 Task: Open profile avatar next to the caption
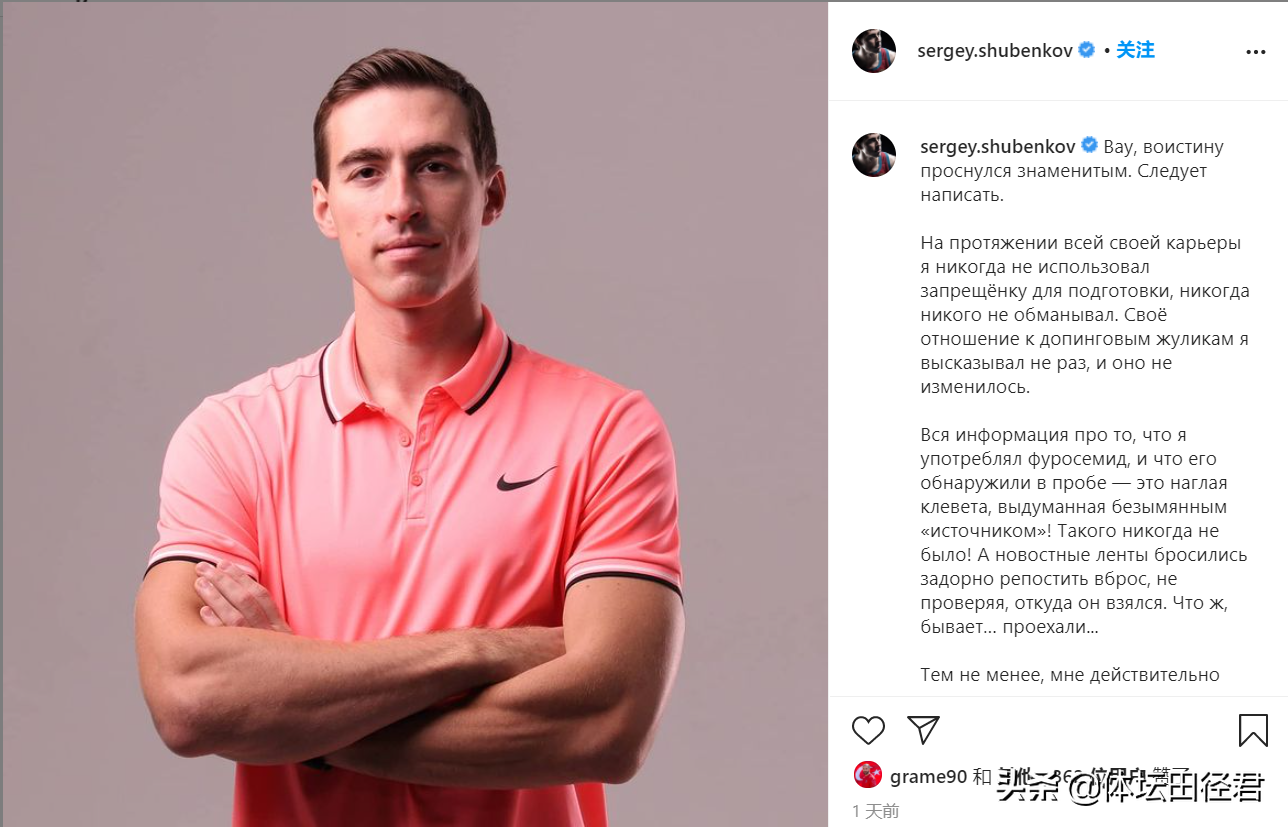pyautogui.click(x=873, y=155)
